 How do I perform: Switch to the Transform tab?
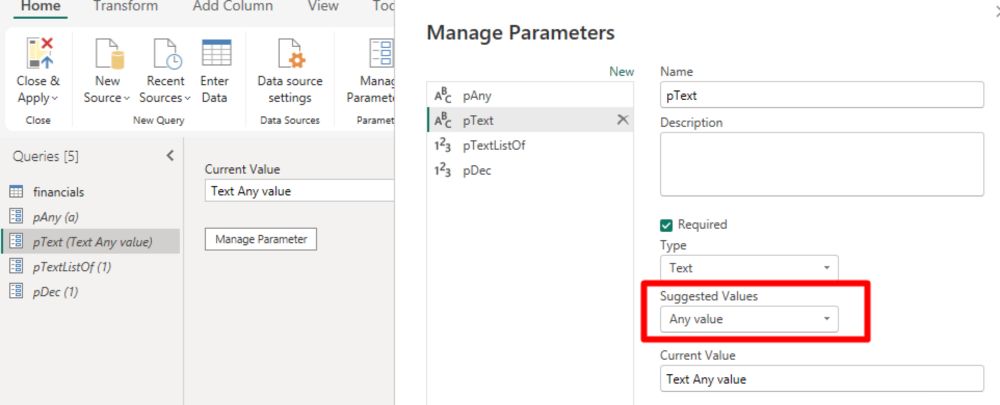(125, 6)
